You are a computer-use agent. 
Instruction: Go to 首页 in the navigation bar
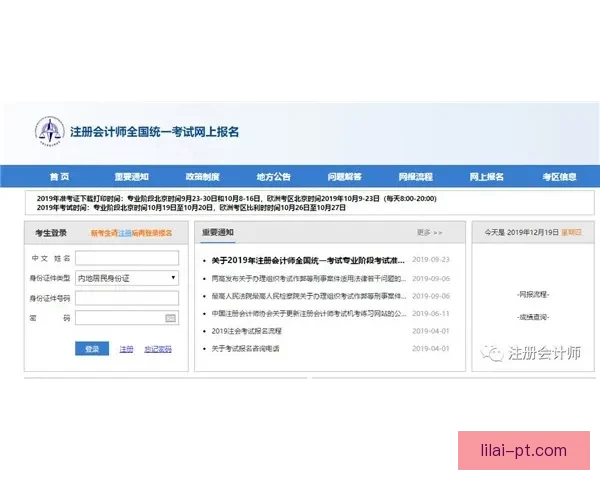tap(59, 176)
